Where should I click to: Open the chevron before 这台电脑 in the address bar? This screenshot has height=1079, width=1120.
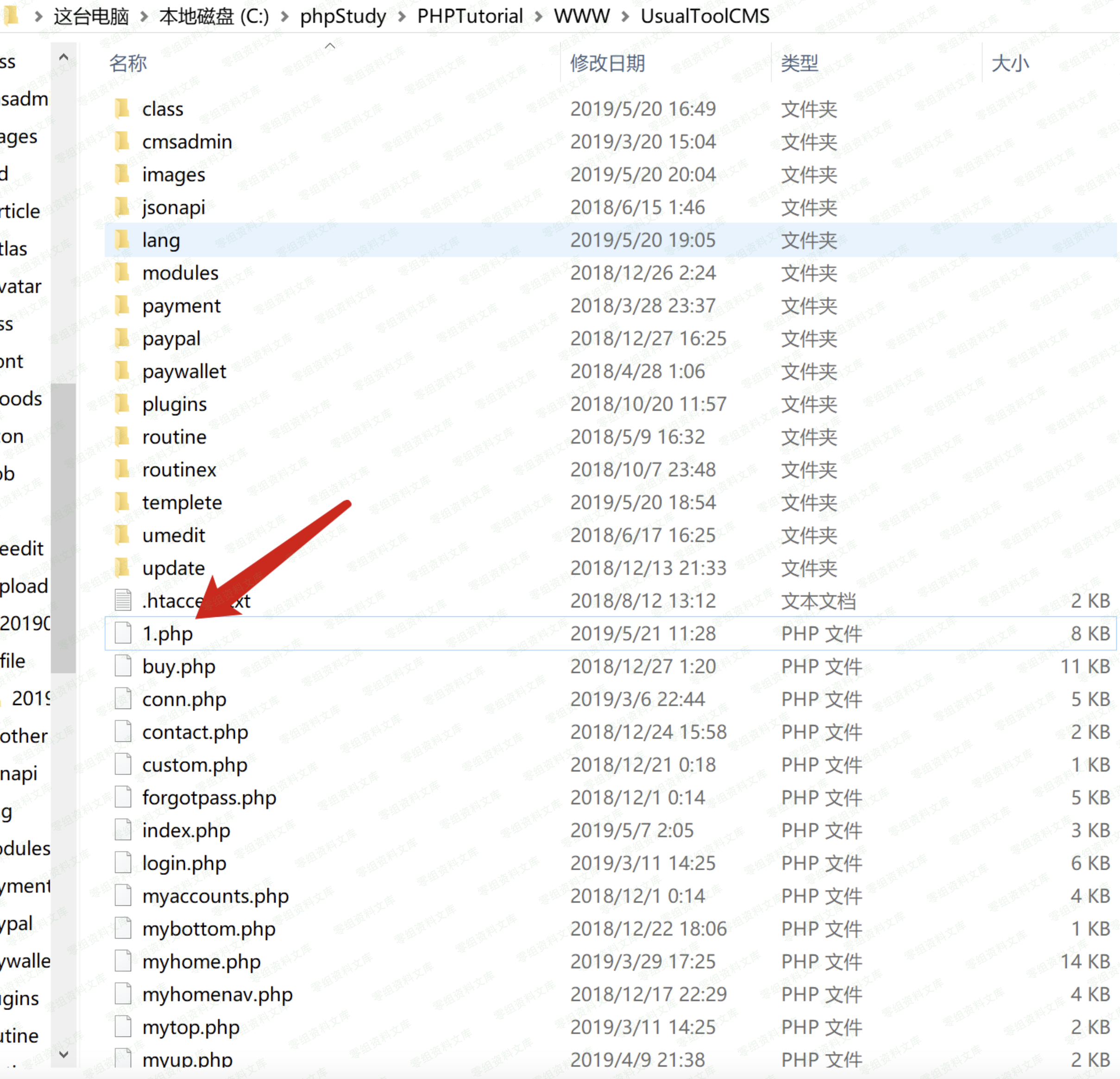coord(38,17)
